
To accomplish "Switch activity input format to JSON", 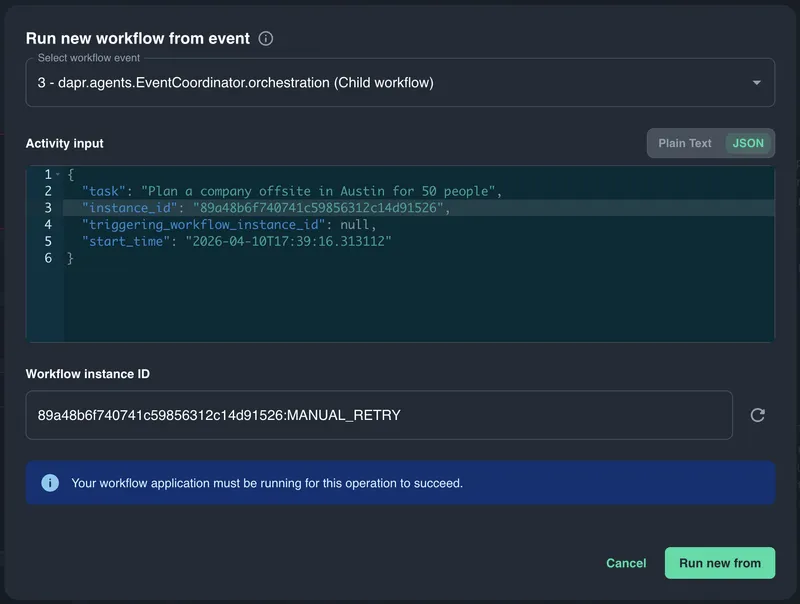I will tap(748, 143).
